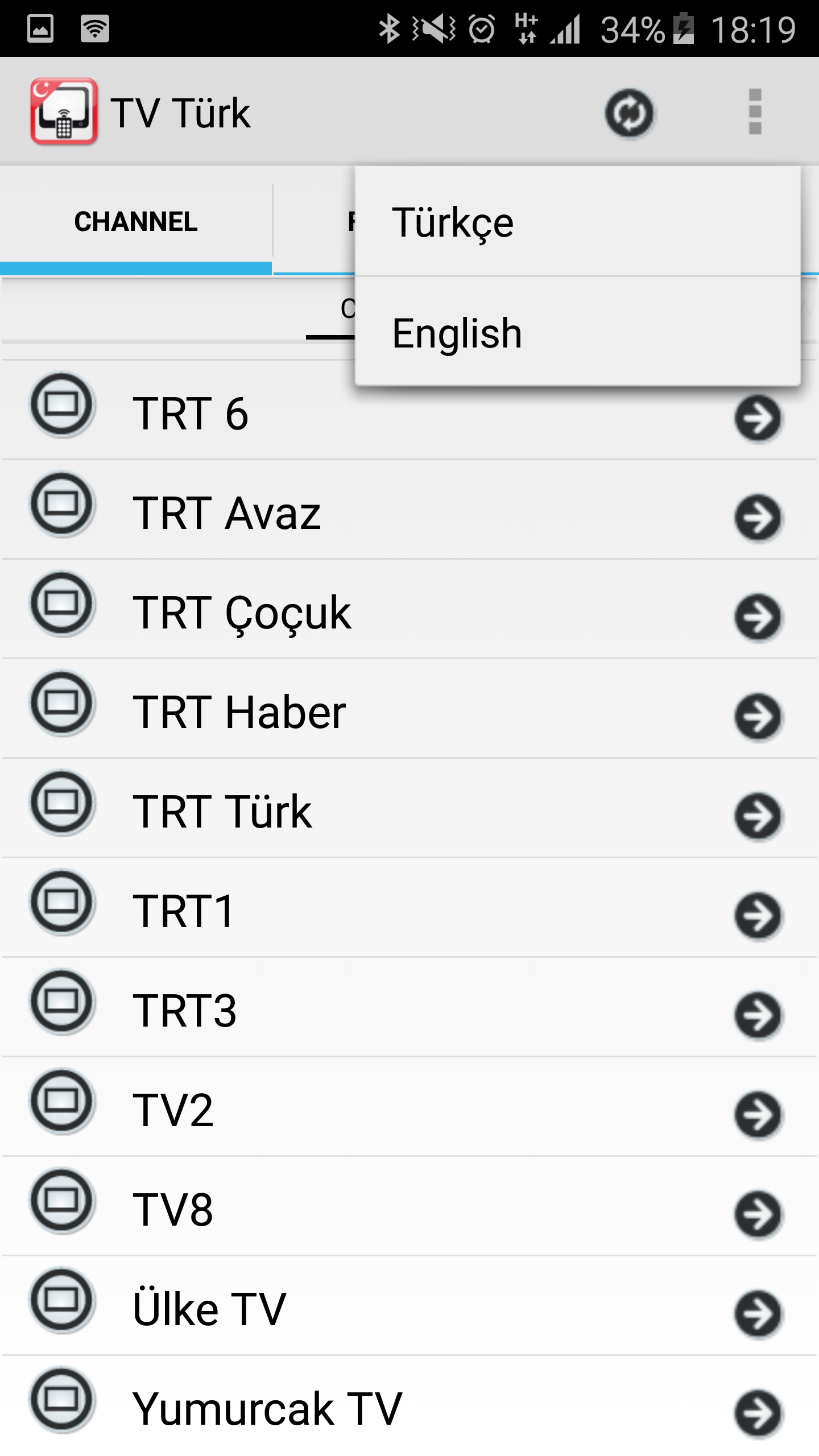Tap the TV icon next to TV8
The height and width of the screenshot is (1456, 819).
tap(62, 1201)
